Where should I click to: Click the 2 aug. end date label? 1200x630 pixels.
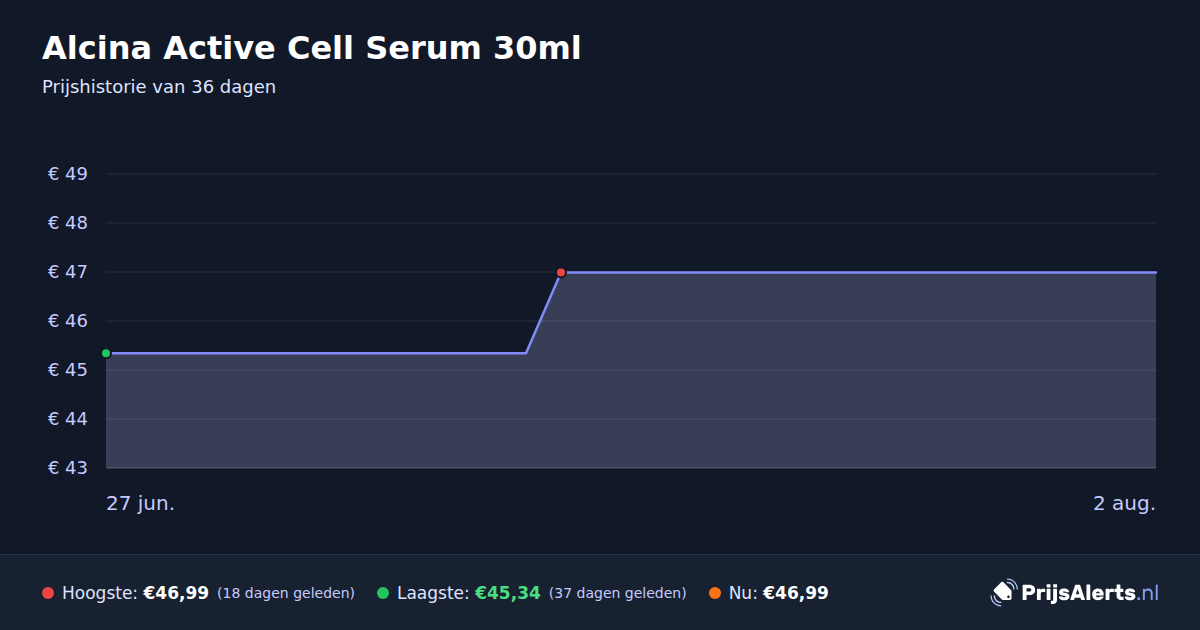click(x=1124, y=504)
